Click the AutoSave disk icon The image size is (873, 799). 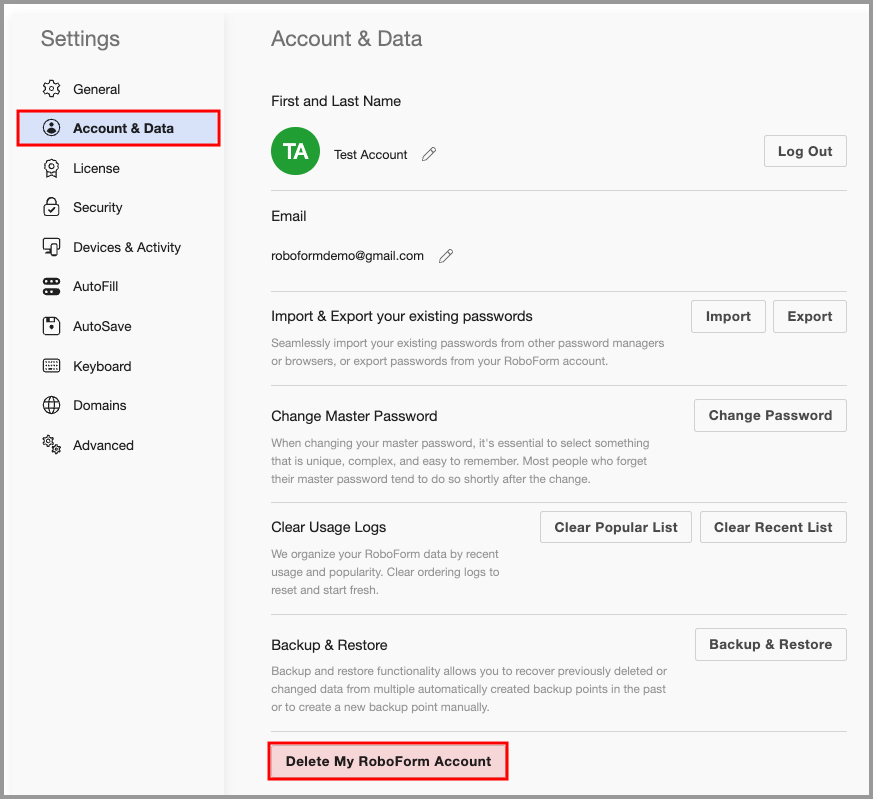(51, 326)
